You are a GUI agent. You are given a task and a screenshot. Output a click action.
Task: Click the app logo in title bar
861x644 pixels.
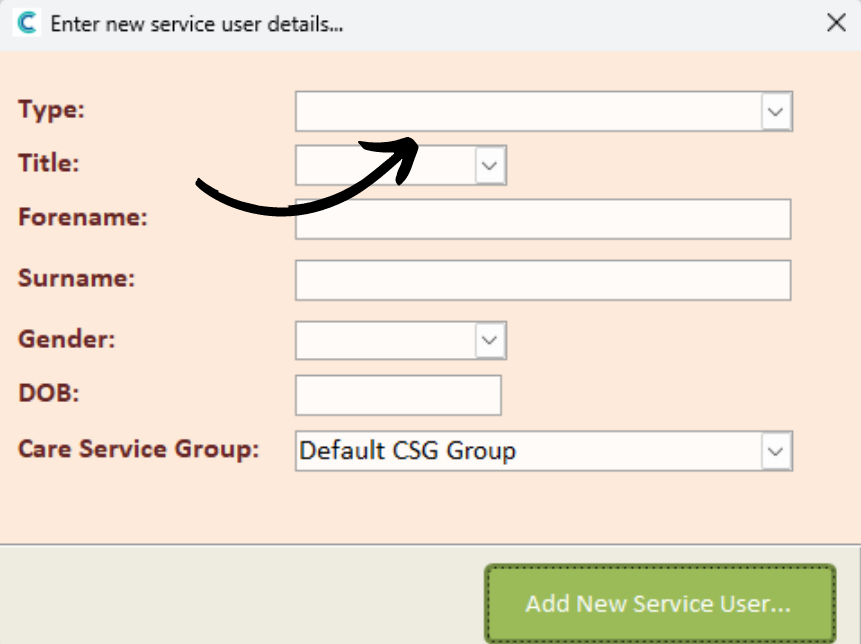click(26, 23)
